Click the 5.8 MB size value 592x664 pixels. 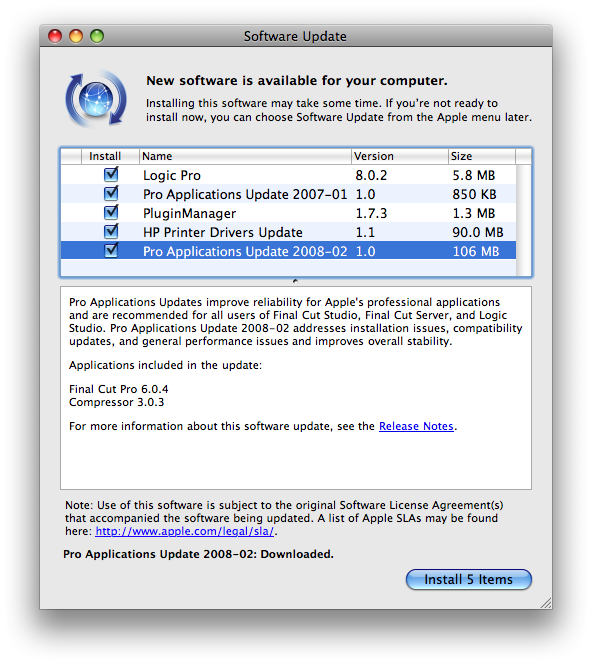point(473,175)
